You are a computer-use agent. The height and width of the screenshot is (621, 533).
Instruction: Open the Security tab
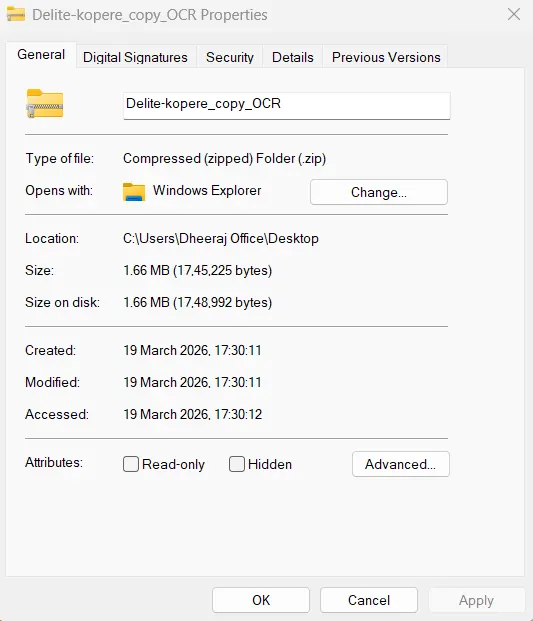click(x=230, y=57)
